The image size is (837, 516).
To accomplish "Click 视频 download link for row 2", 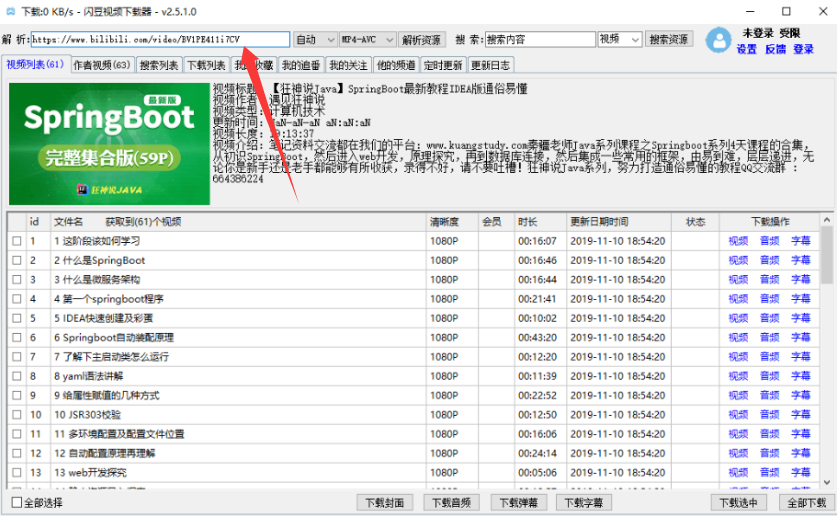I will [738, 261].
